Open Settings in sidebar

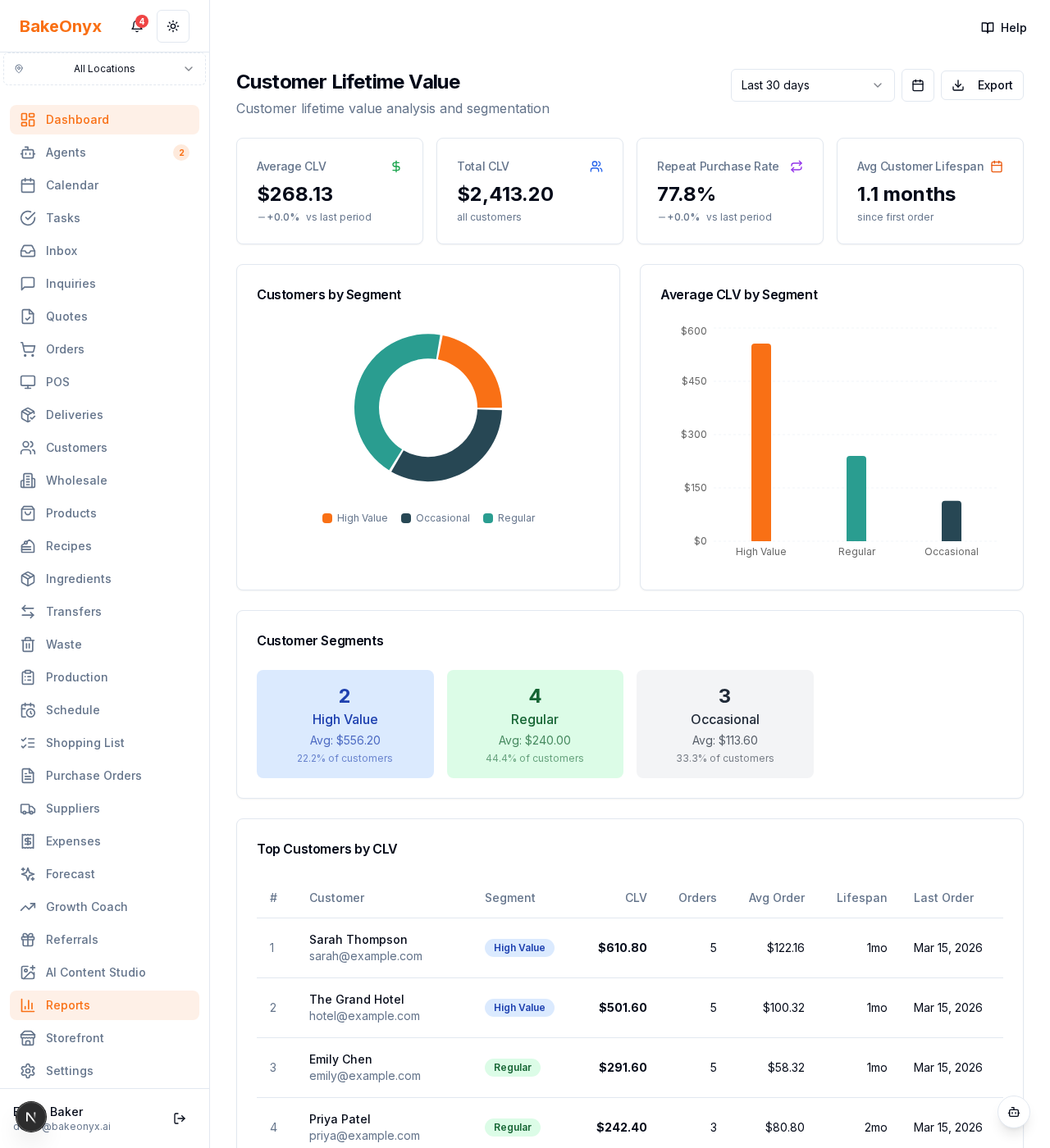coord(104,1071)
